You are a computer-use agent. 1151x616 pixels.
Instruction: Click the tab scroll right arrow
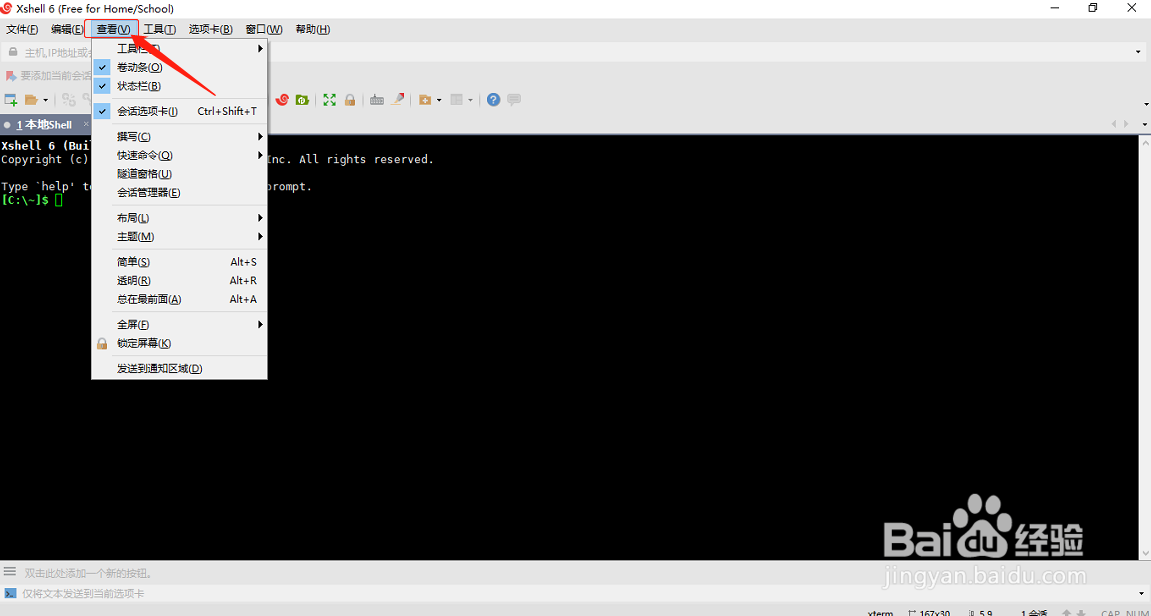tap(1127, 125)
